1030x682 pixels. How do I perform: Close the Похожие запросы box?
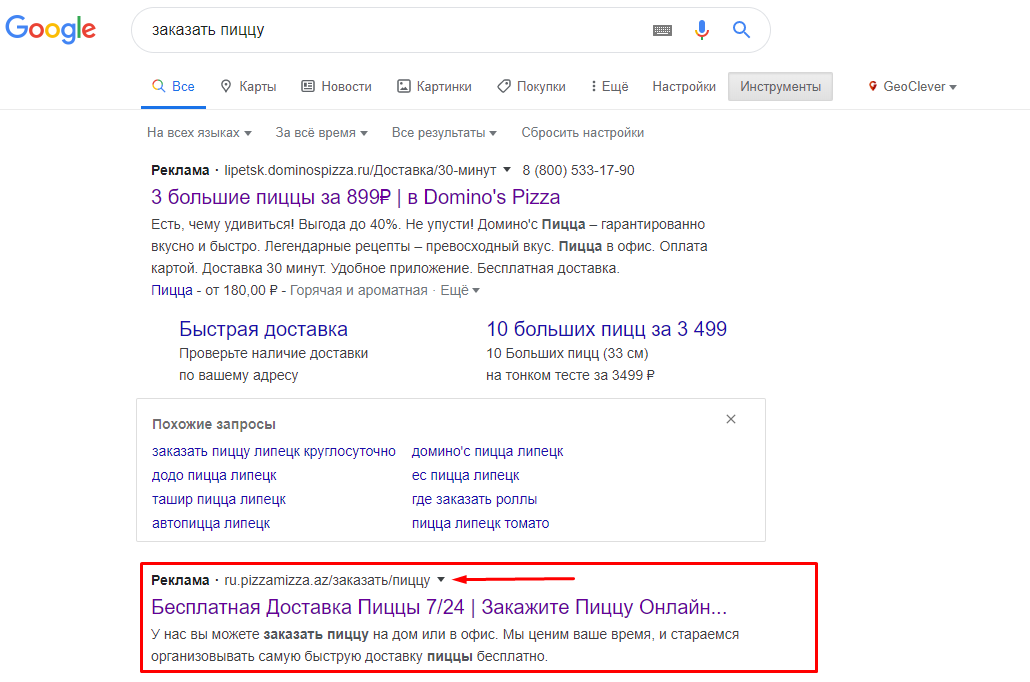click(730, 419)
